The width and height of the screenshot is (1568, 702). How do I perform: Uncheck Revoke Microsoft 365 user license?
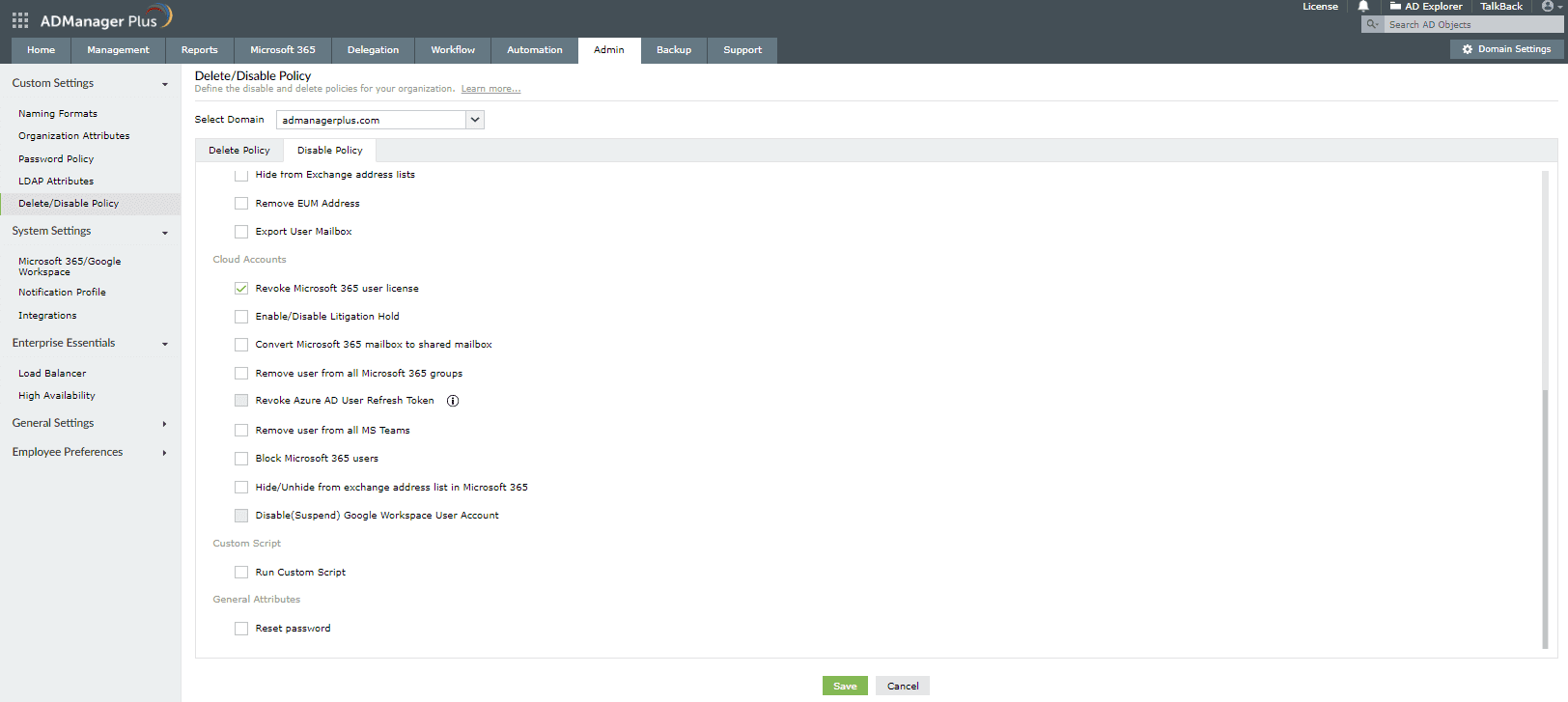241,289
